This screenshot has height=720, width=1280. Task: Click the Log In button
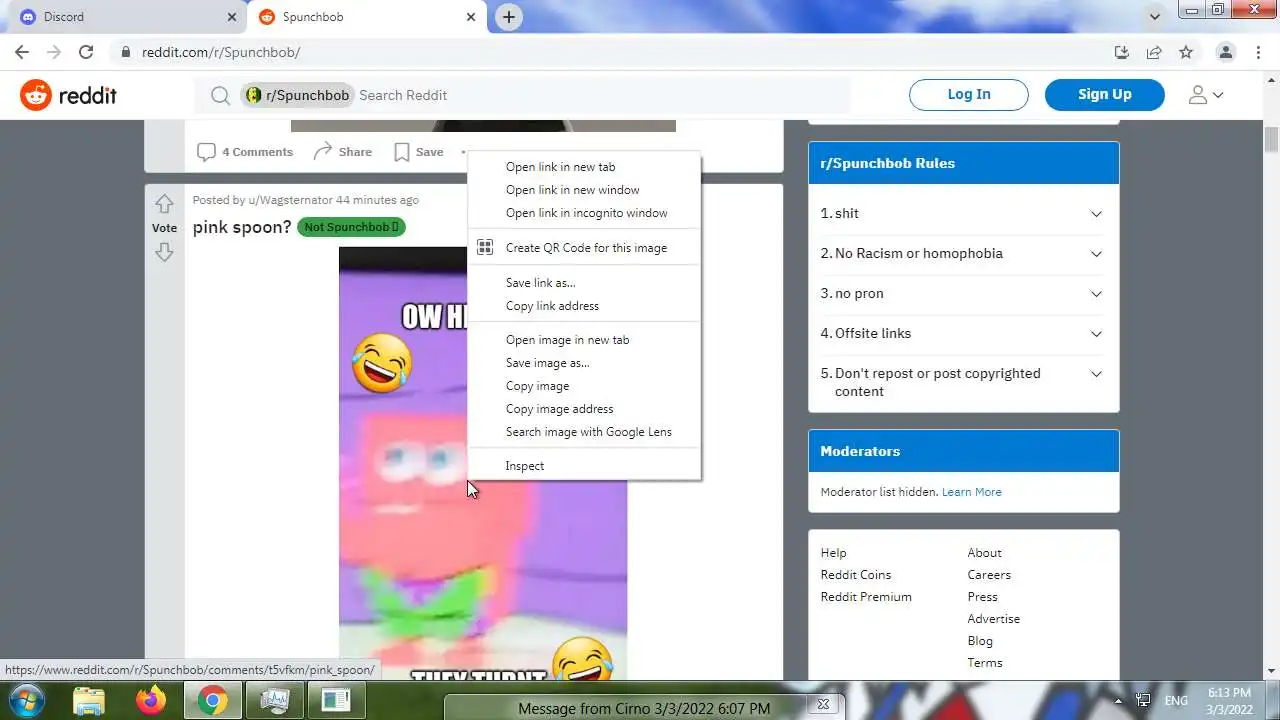969,95
